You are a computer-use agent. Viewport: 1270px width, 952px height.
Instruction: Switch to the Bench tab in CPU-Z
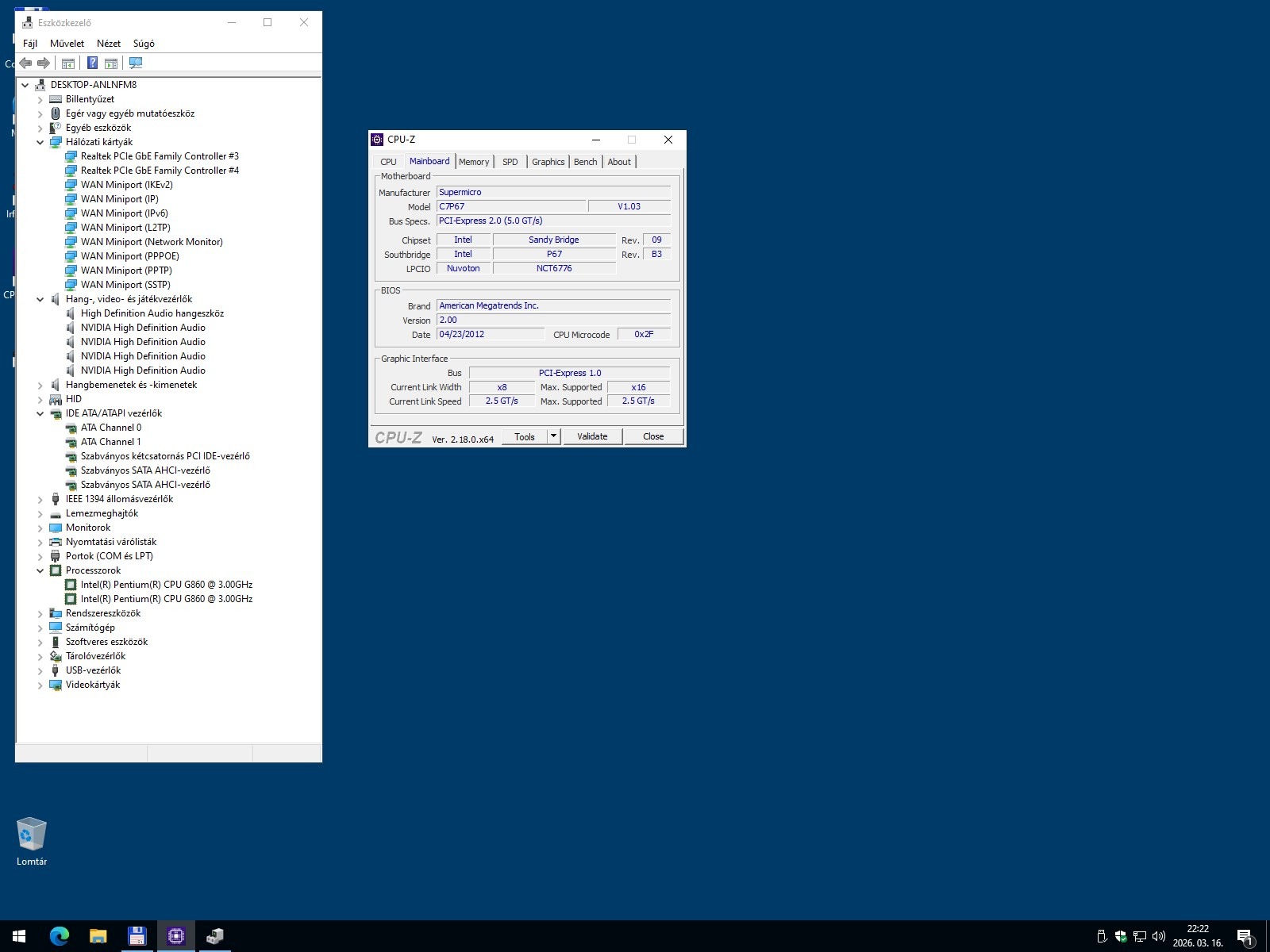[586, 162]
